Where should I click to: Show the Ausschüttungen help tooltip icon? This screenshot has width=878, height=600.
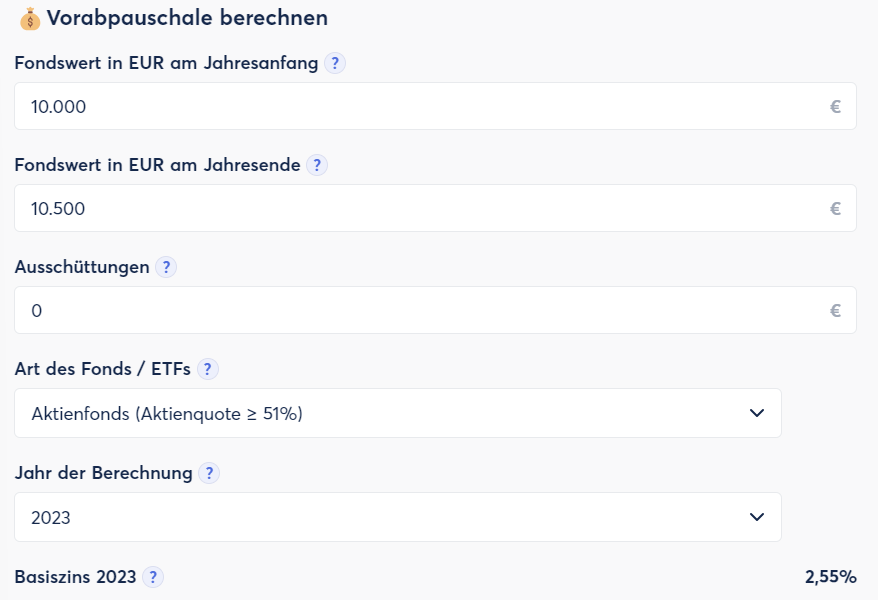(166, 268)
